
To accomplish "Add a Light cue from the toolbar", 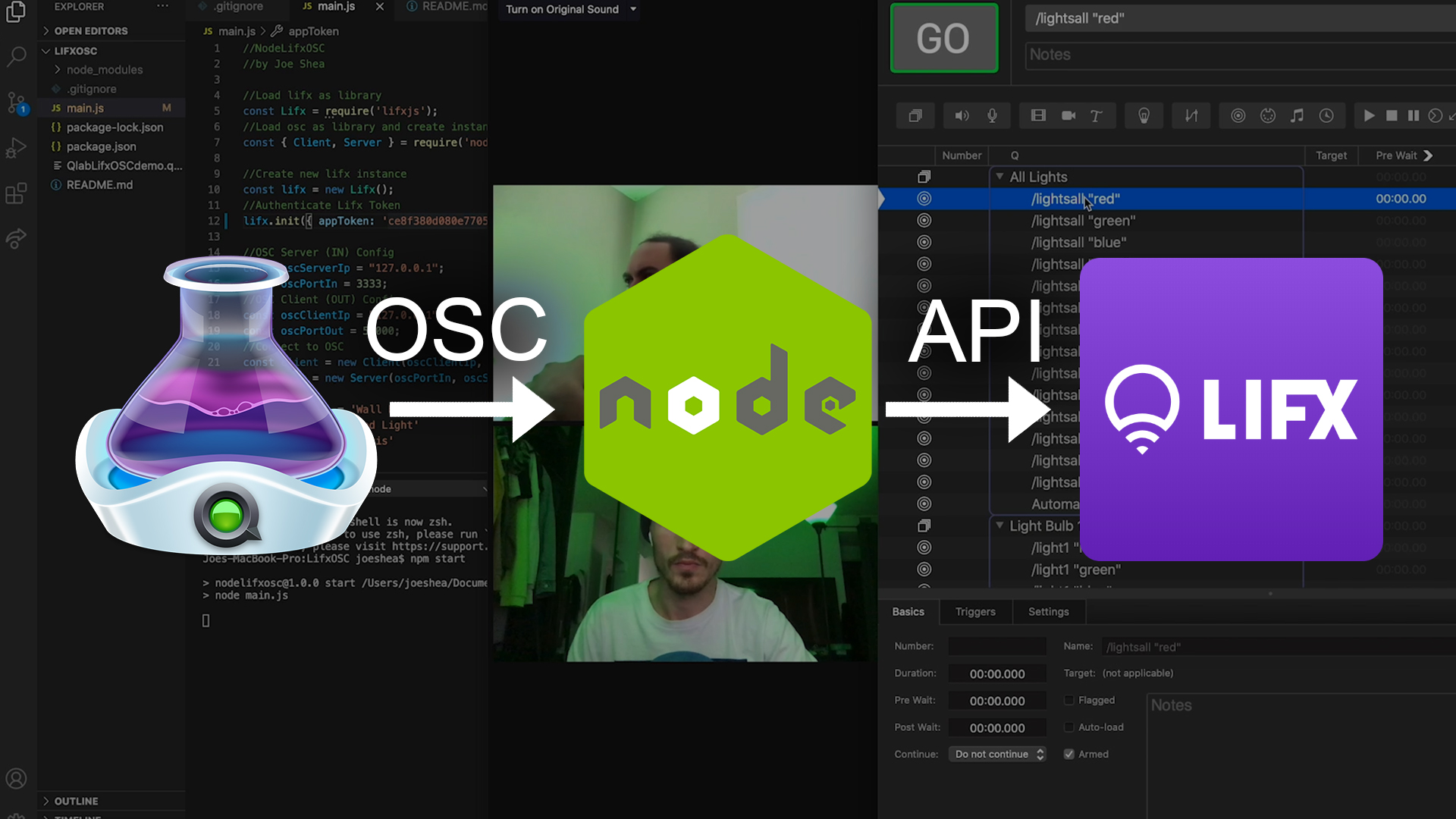I will (x=1144, y=115).
